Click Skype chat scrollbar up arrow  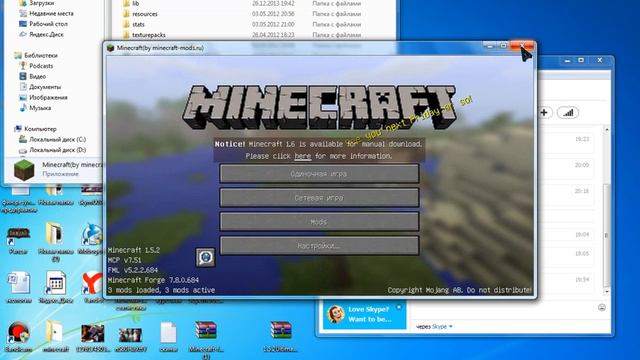[x=607, y=130]
